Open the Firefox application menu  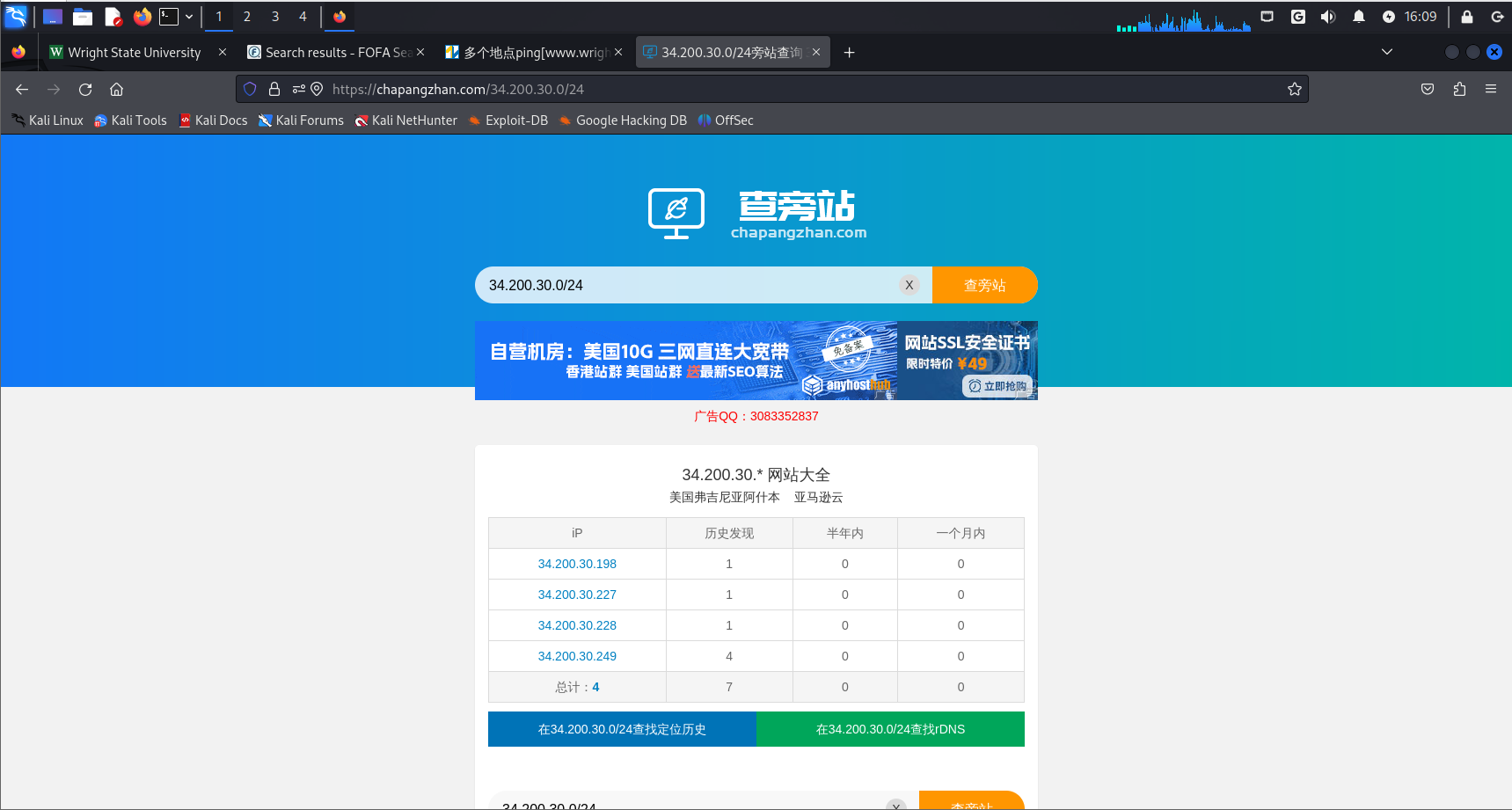pyautogui.click(x=1491, y=89)
